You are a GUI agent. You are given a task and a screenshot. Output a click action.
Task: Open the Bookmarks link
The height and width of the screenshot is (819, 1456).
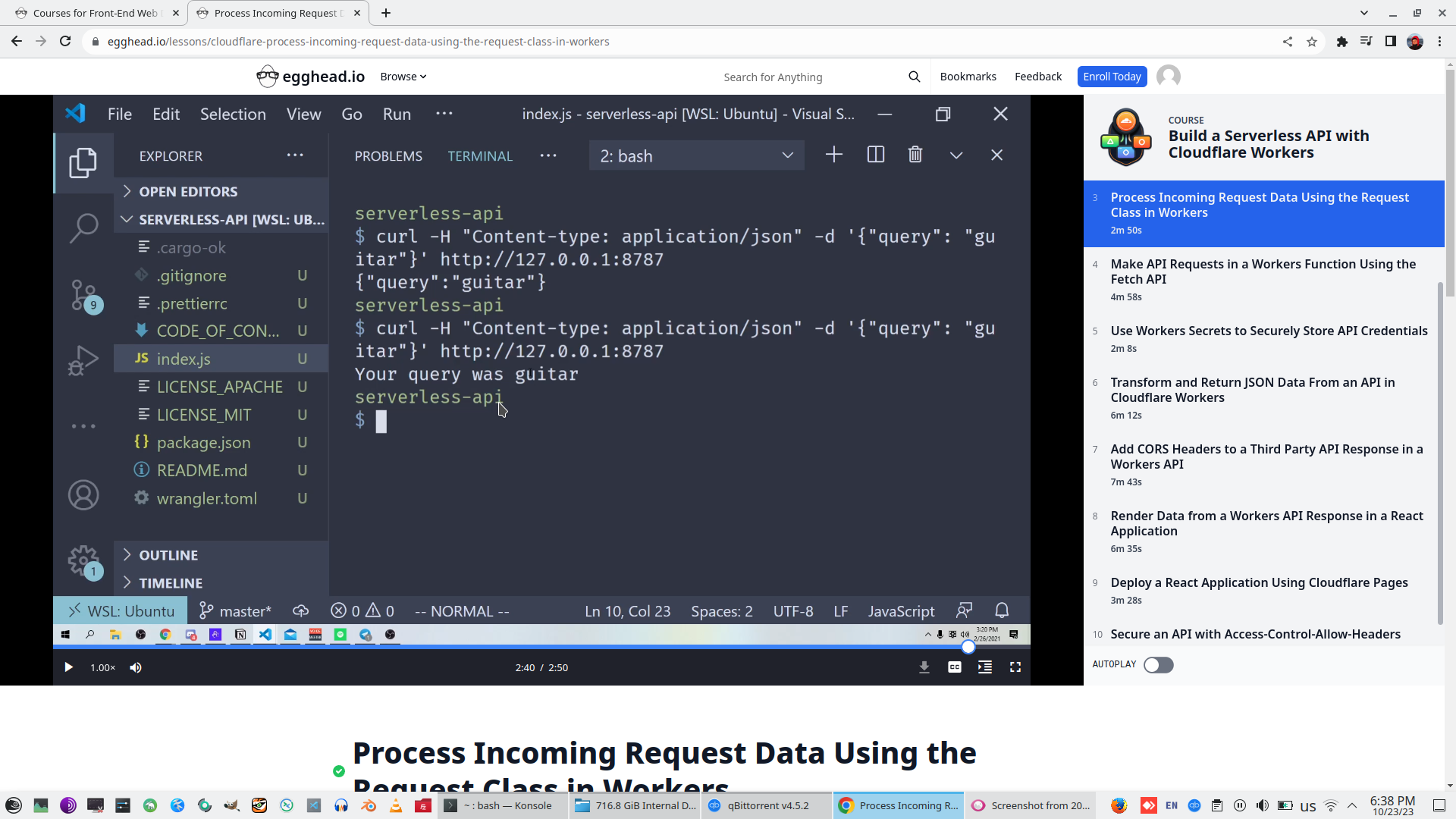pos(968,77)
